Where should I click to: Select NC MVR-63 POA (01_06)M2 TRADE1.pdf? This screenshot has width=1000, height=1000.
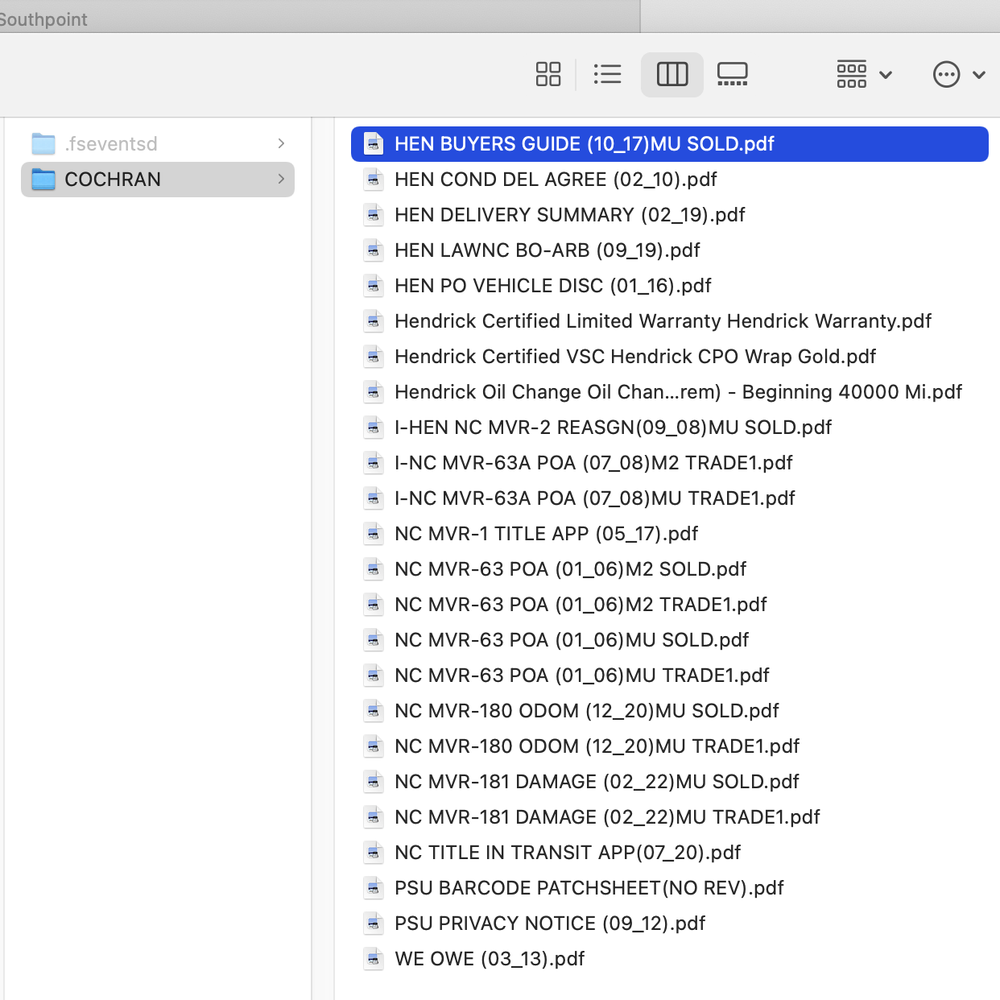pos(670,604)
